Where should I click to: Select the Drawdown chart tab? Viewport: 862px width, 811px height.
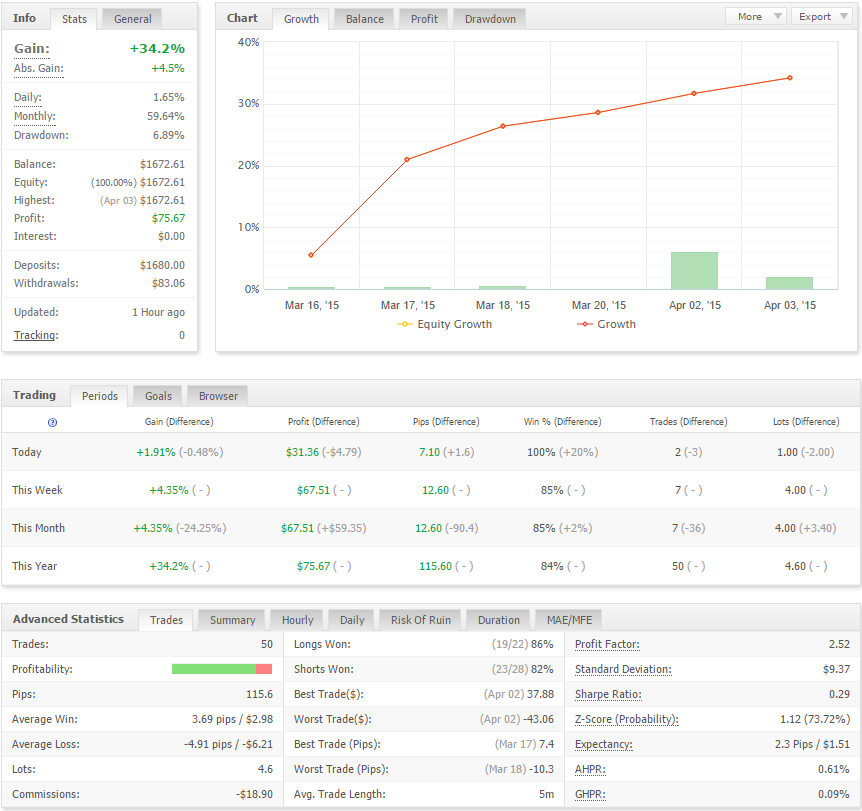click(x=490, y=19)
